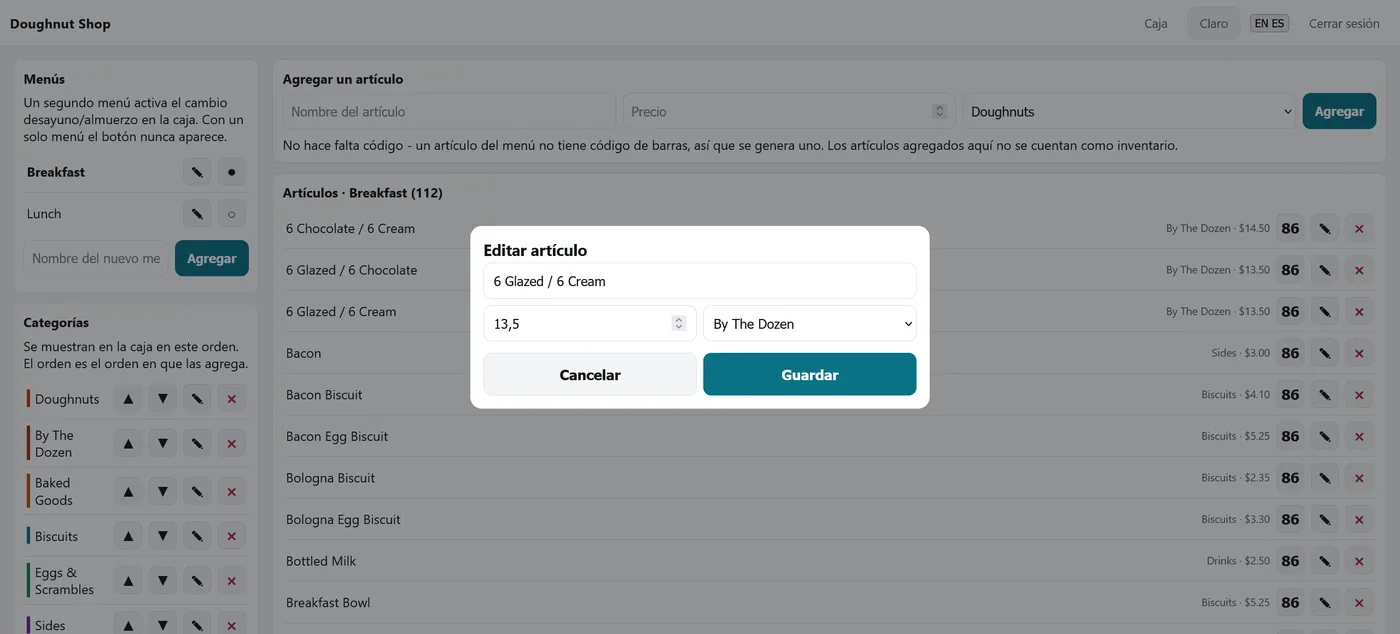The height and width of the screenshot is (634, 1400).
Task: Click Guardar to save the item
Action: (810, 375)
